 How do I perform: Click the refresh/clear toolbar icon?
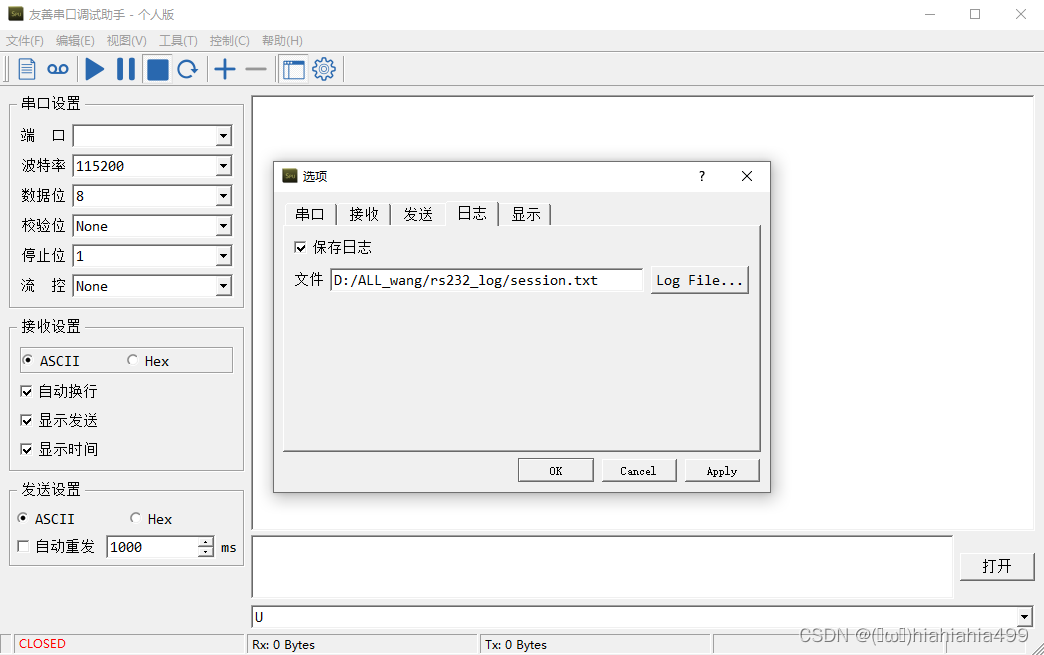point(188,69)
